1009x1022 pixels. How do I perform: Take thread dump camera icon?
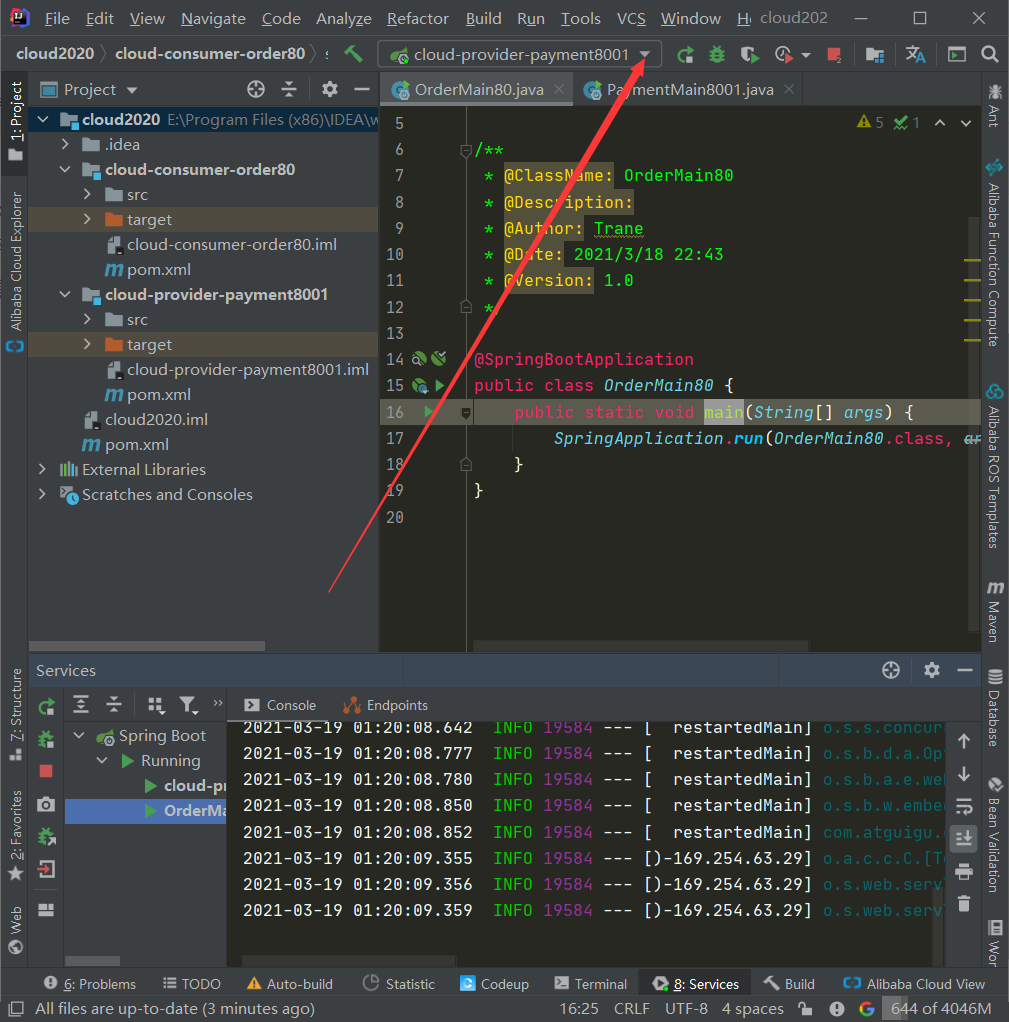(46, 804)
